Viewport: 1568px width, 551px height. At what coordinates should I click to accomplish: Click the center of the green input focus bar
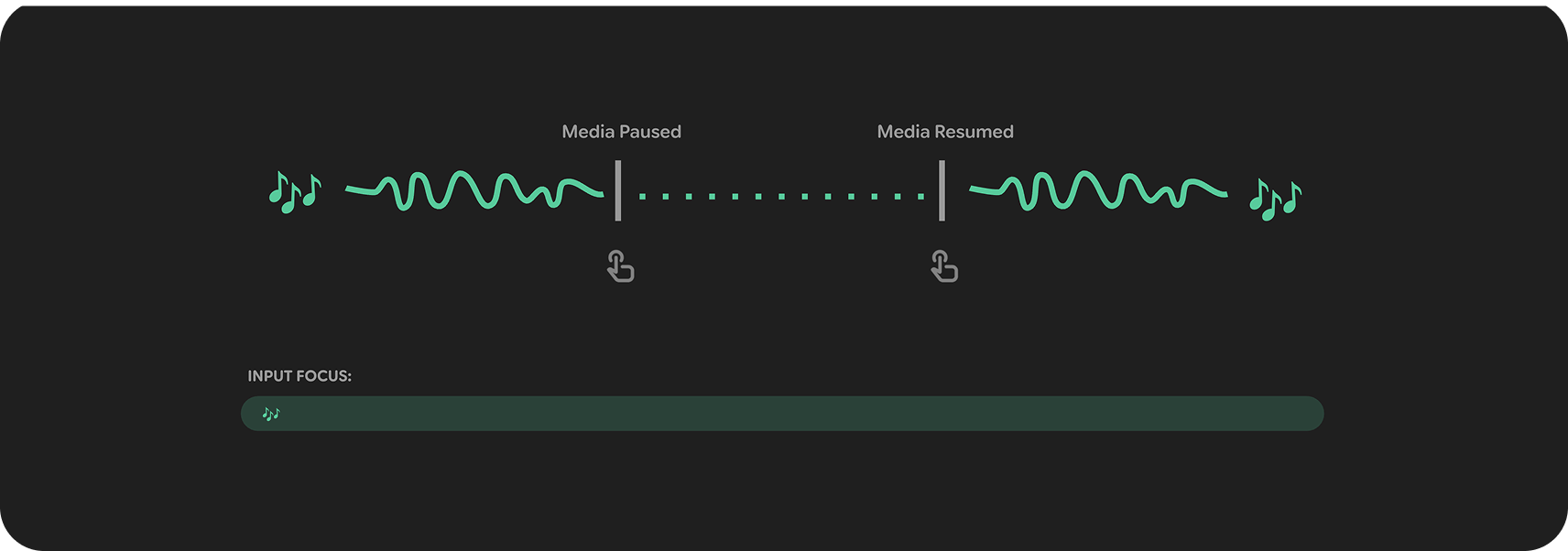[x=782, y=414]
